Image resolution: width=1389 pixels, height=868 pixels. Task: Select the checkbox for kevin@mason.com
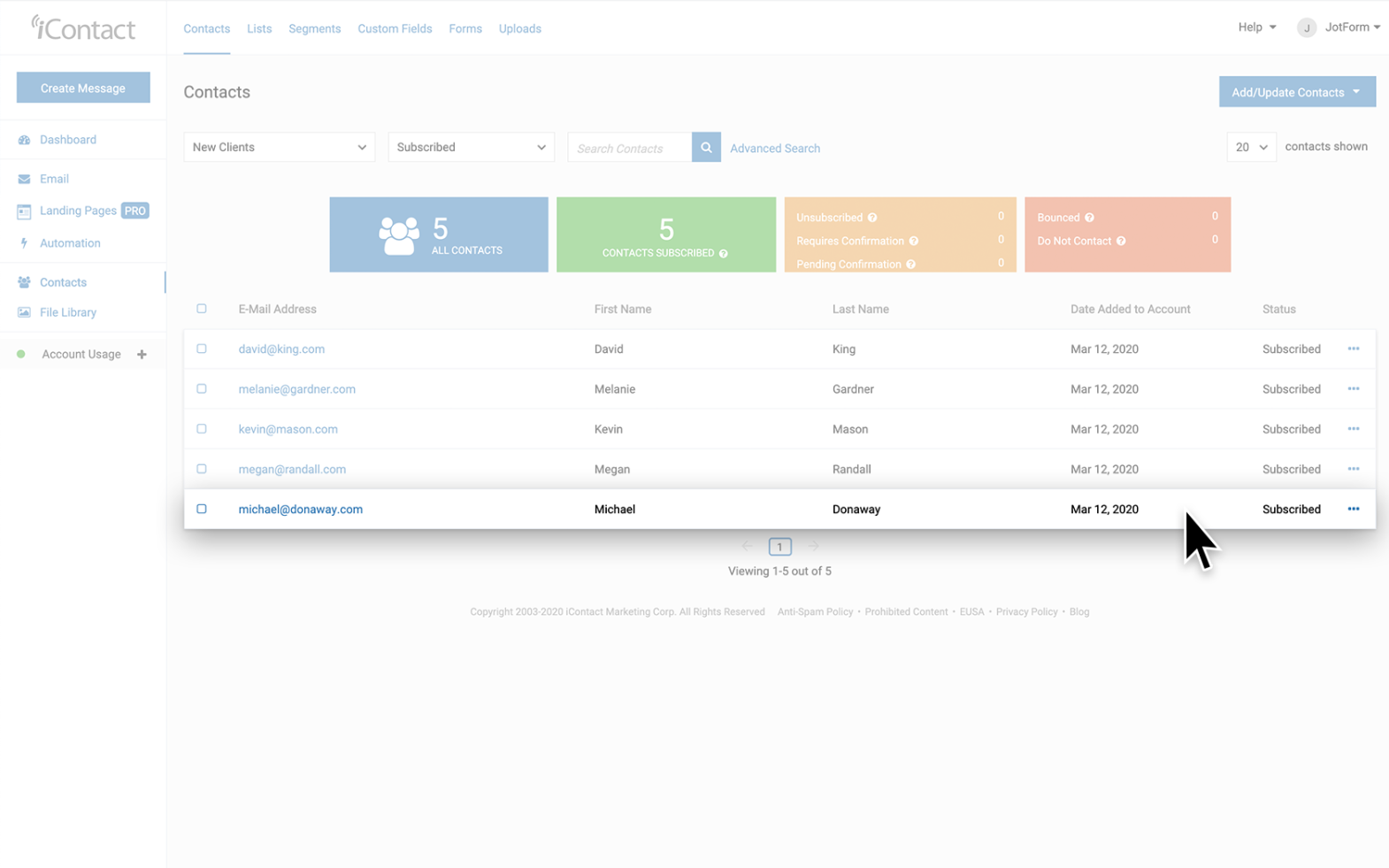click(x=202, y=429)
